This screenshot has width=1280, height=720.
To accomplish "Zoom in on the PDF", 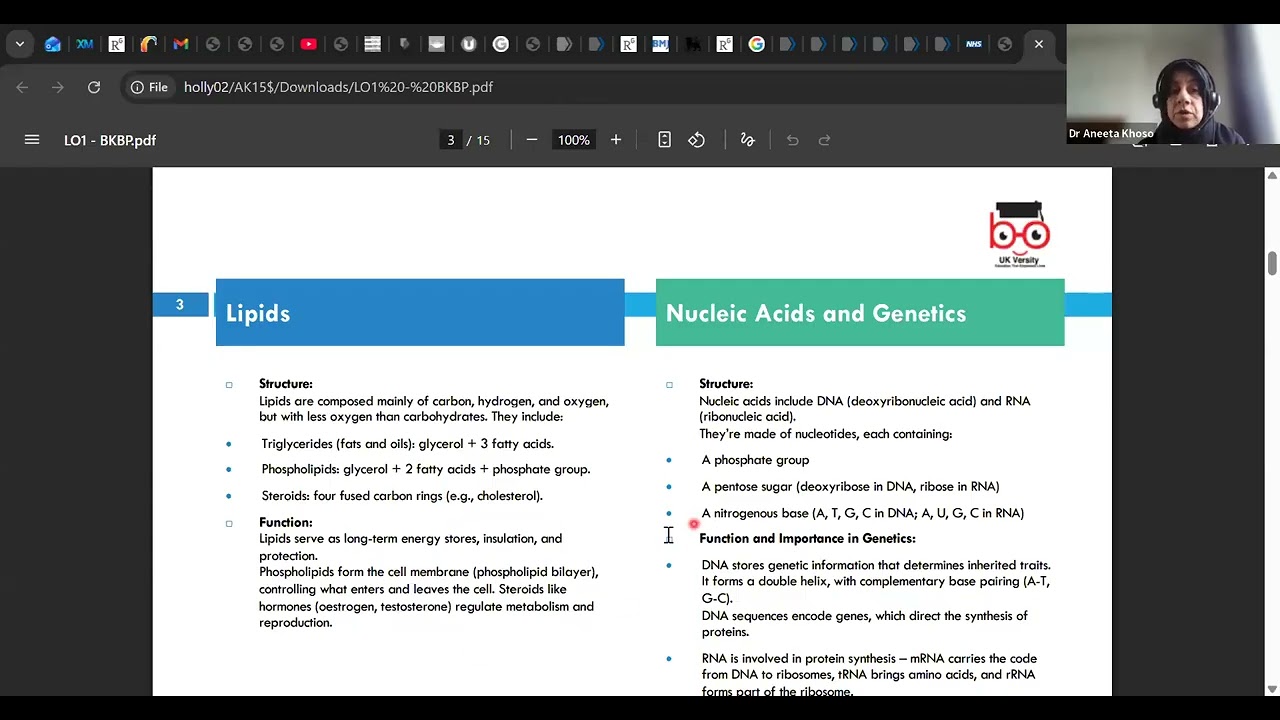I will [616, 140].
